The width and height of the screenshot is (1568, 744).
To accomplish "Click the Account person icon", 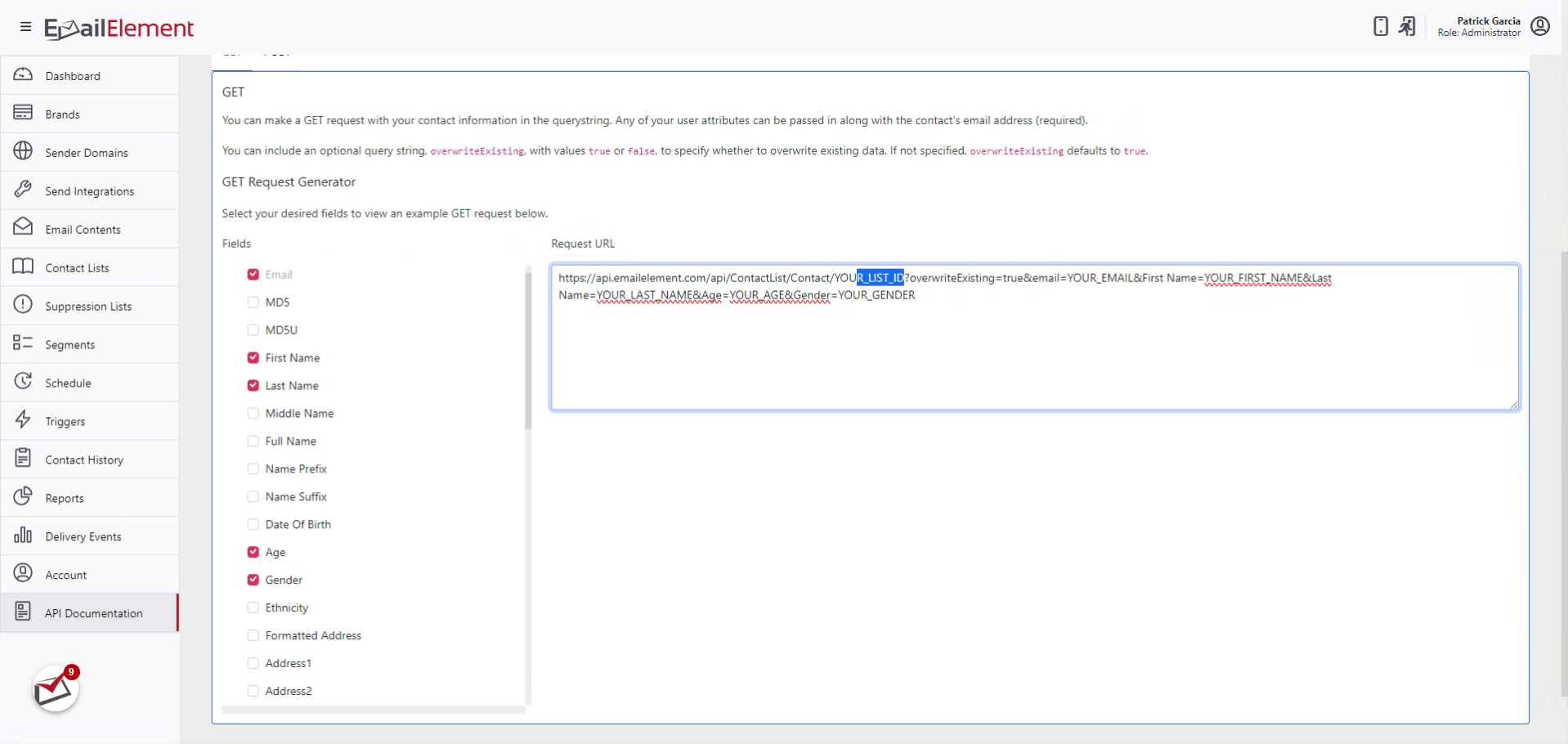I will click(23, 574).
